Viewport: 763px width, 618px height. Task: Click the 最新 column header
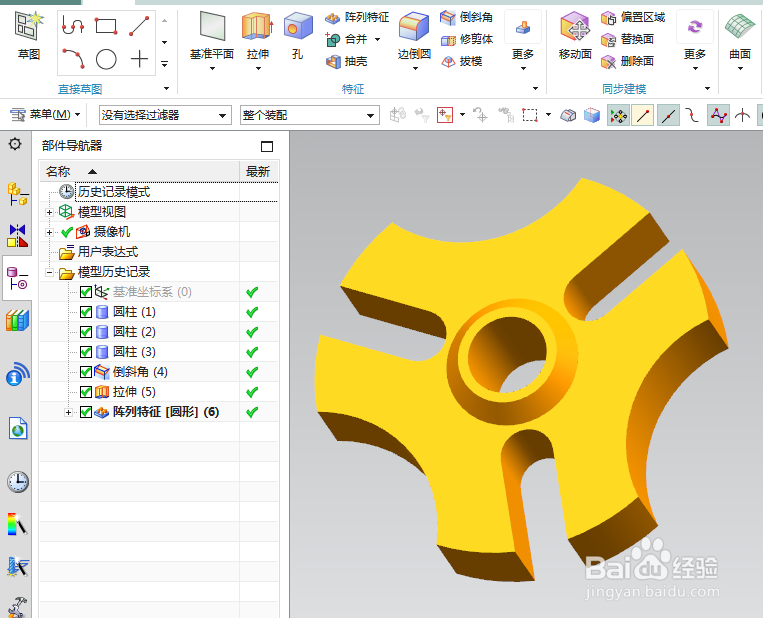tap(258, 171)
